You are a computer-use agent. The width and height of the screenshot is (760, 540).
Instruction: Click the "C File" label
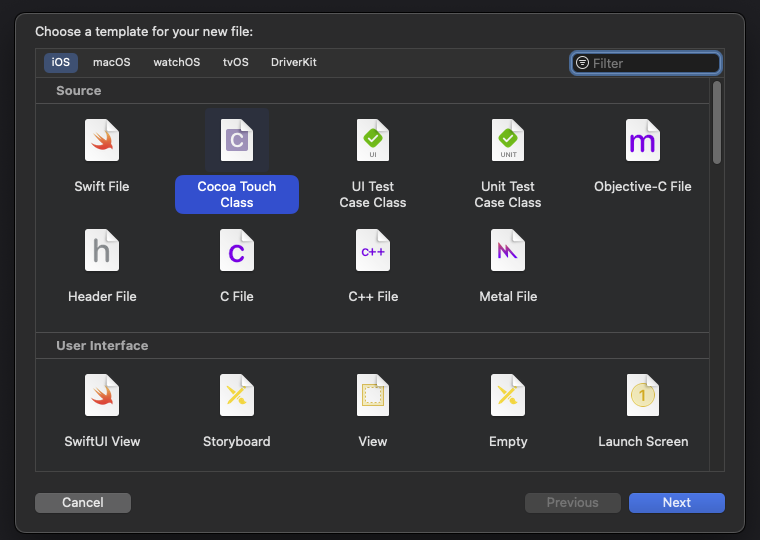click(x=237, y=297)
